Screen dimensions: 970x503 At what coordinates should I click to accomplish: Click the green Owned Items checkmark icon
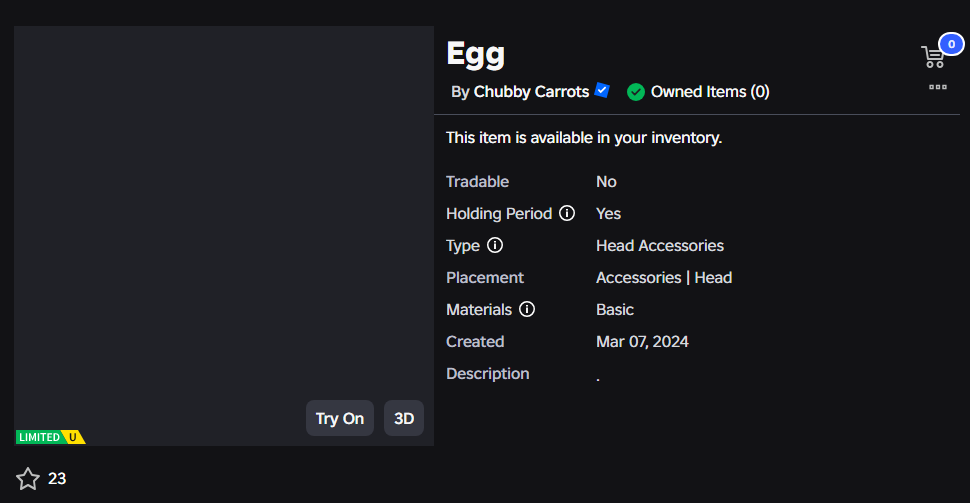pos(635,92)
